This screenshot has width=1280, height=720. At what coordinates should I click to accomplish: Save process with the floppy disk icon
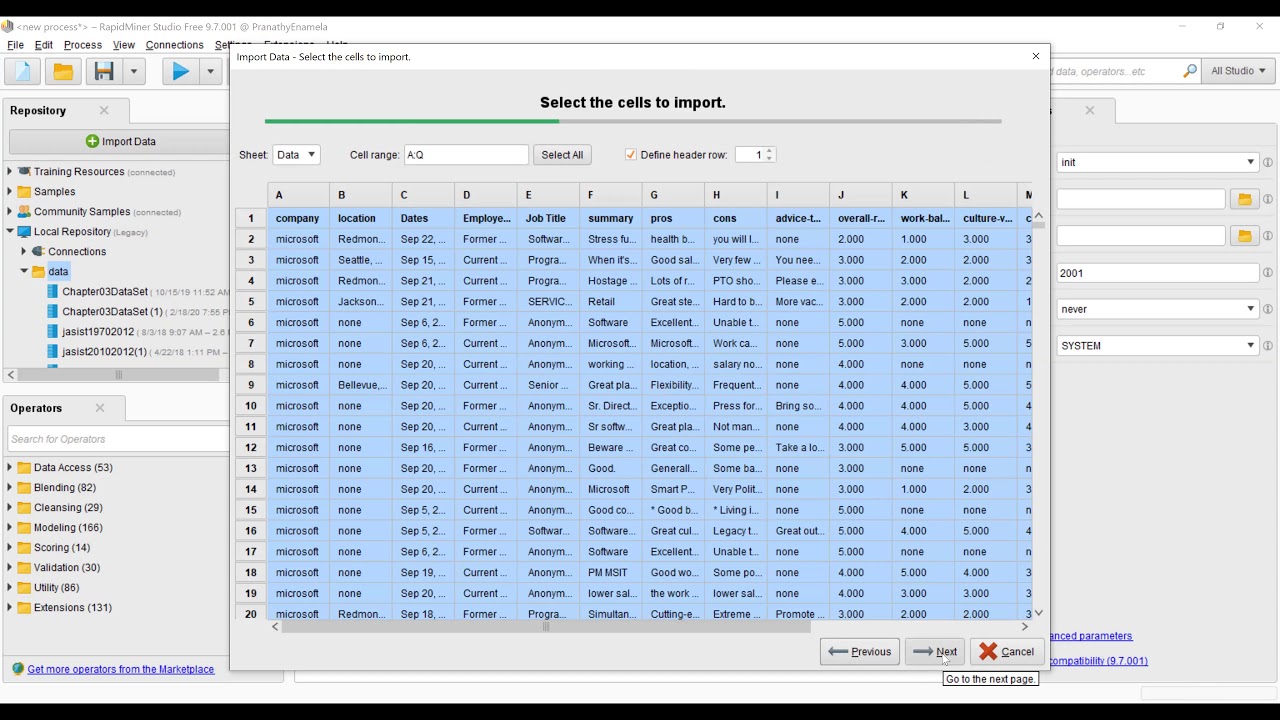[x=103, y=71]
